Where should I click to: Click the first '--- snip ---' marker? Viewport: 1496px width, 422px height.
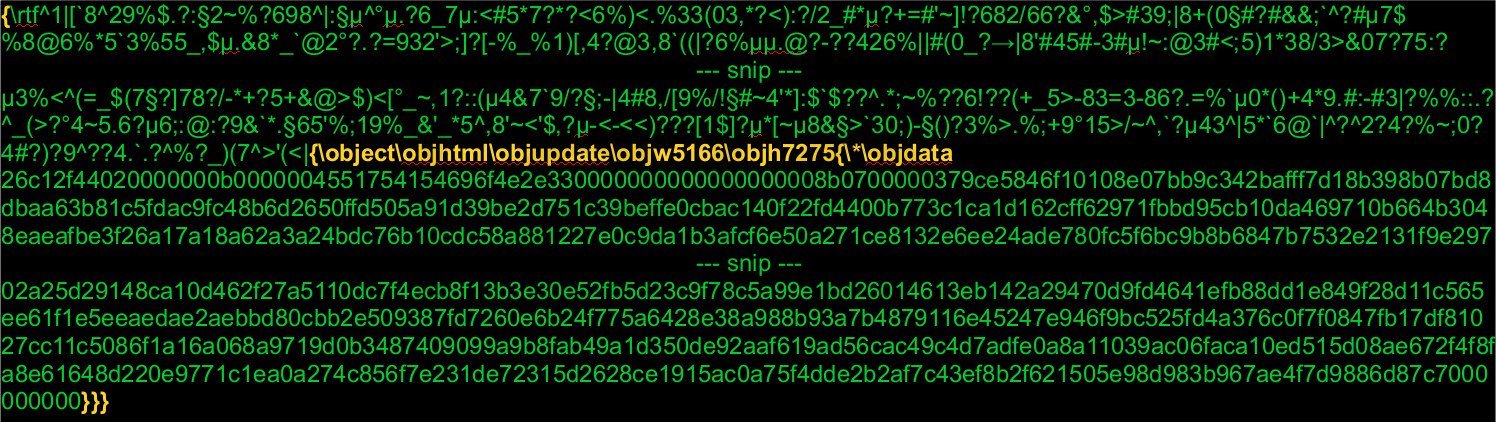(x=748, y=73)
